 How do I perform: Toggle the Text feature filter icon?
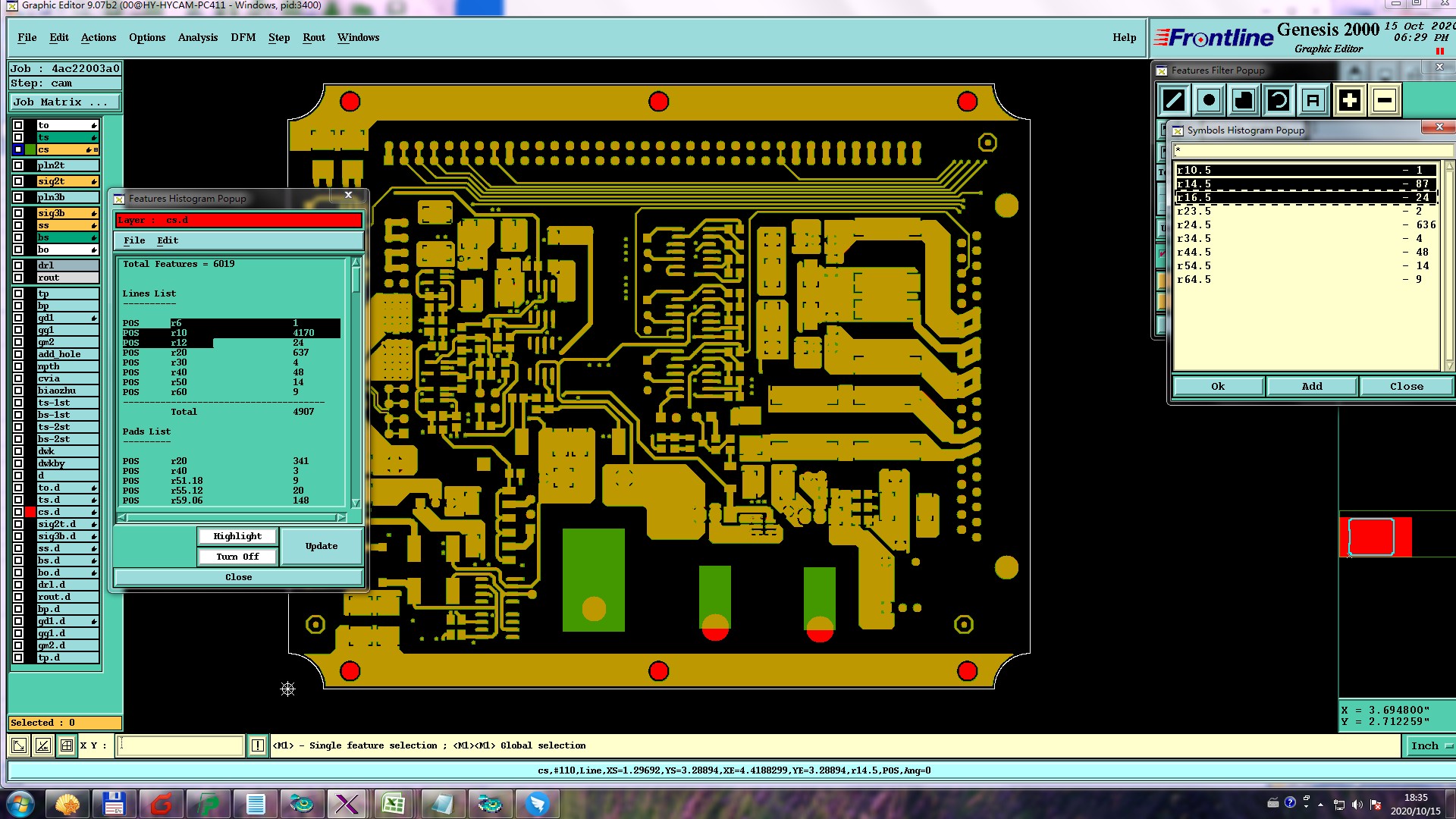coord(1313,100)
